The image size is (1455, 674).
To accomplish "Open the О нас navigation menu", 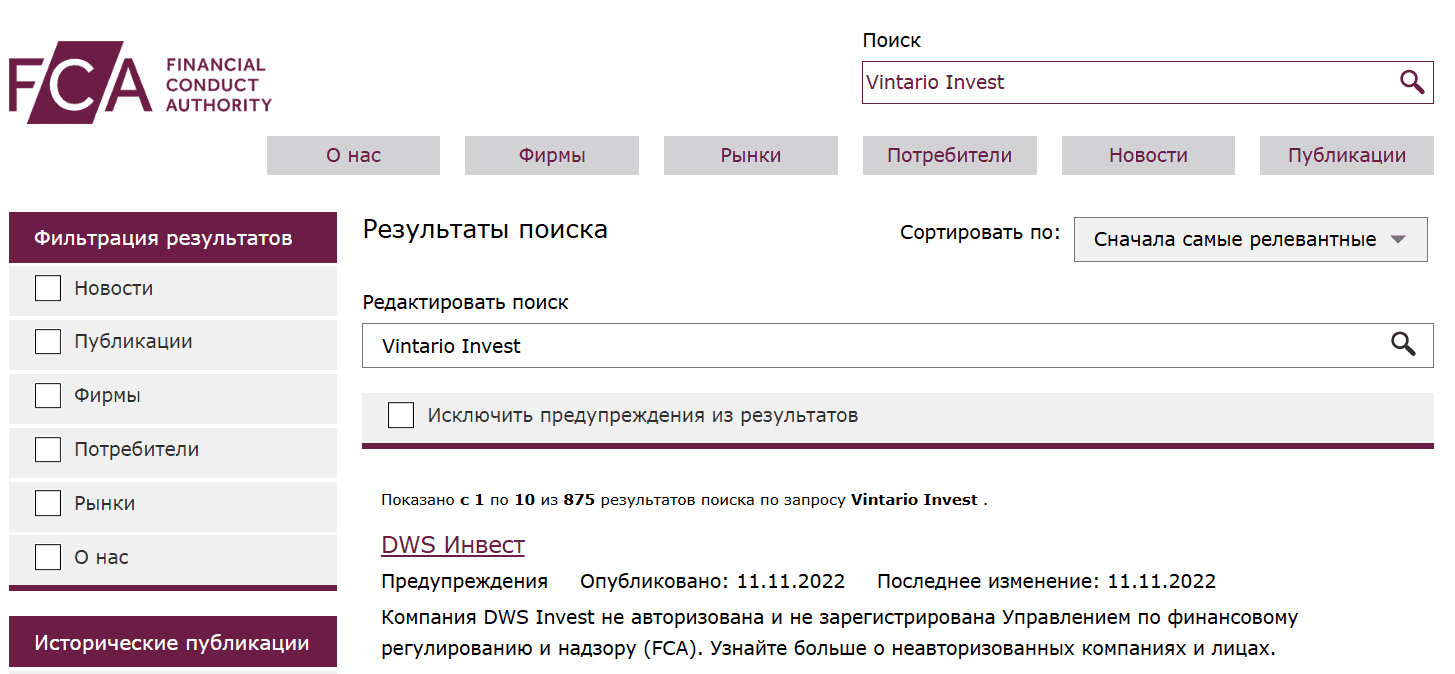I will (352, 155).
